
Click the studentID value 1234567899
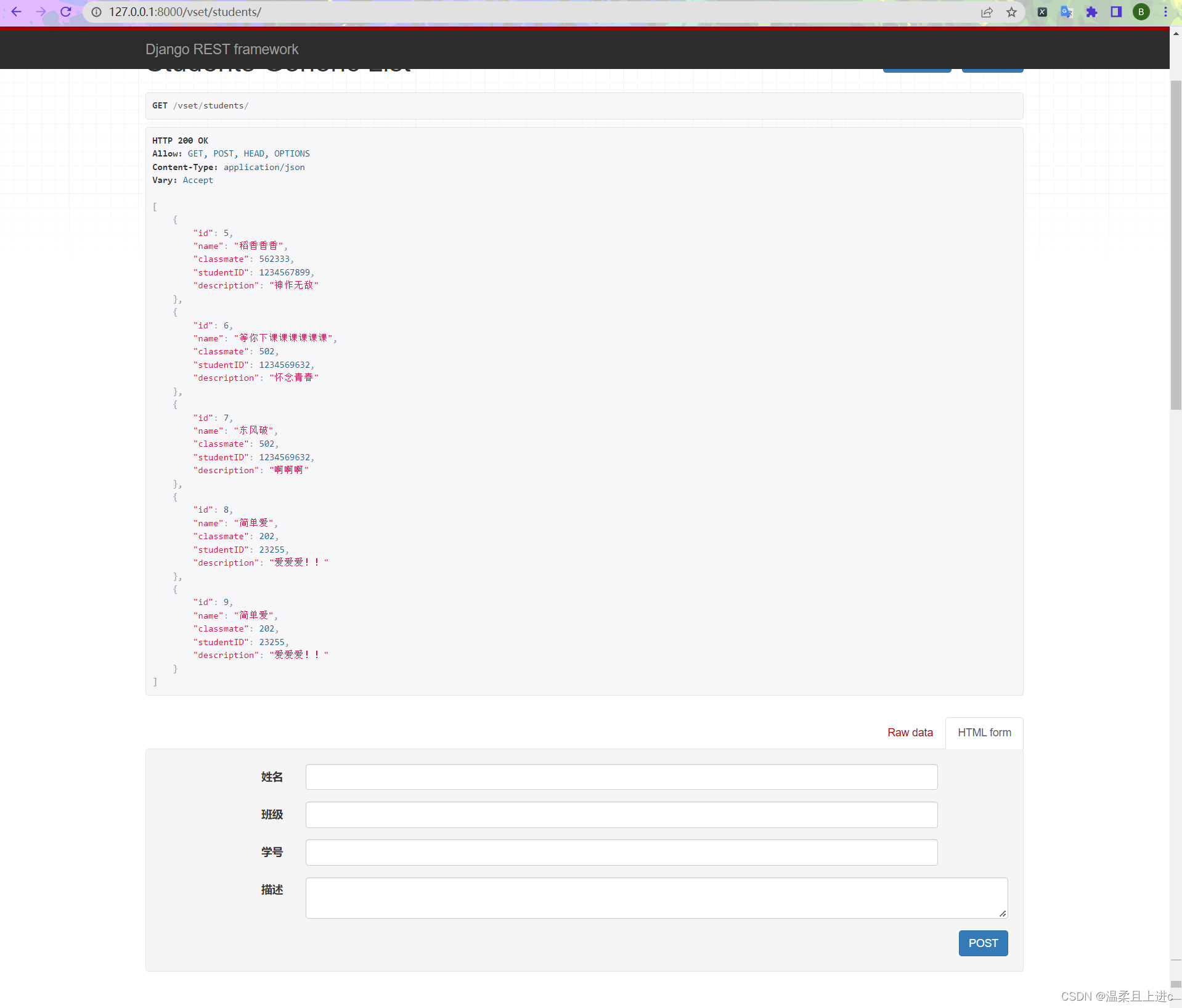coord(284,272)
